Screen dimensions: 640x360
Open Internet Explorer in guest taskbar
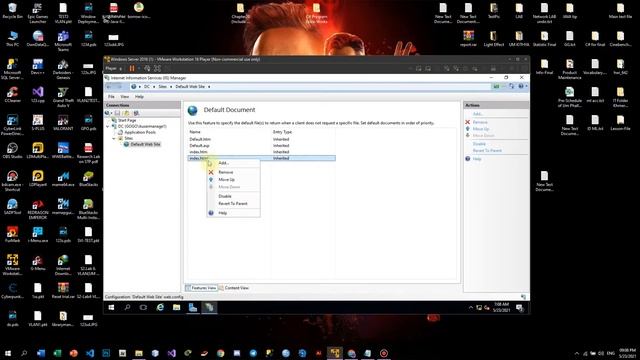click(160, 307)
